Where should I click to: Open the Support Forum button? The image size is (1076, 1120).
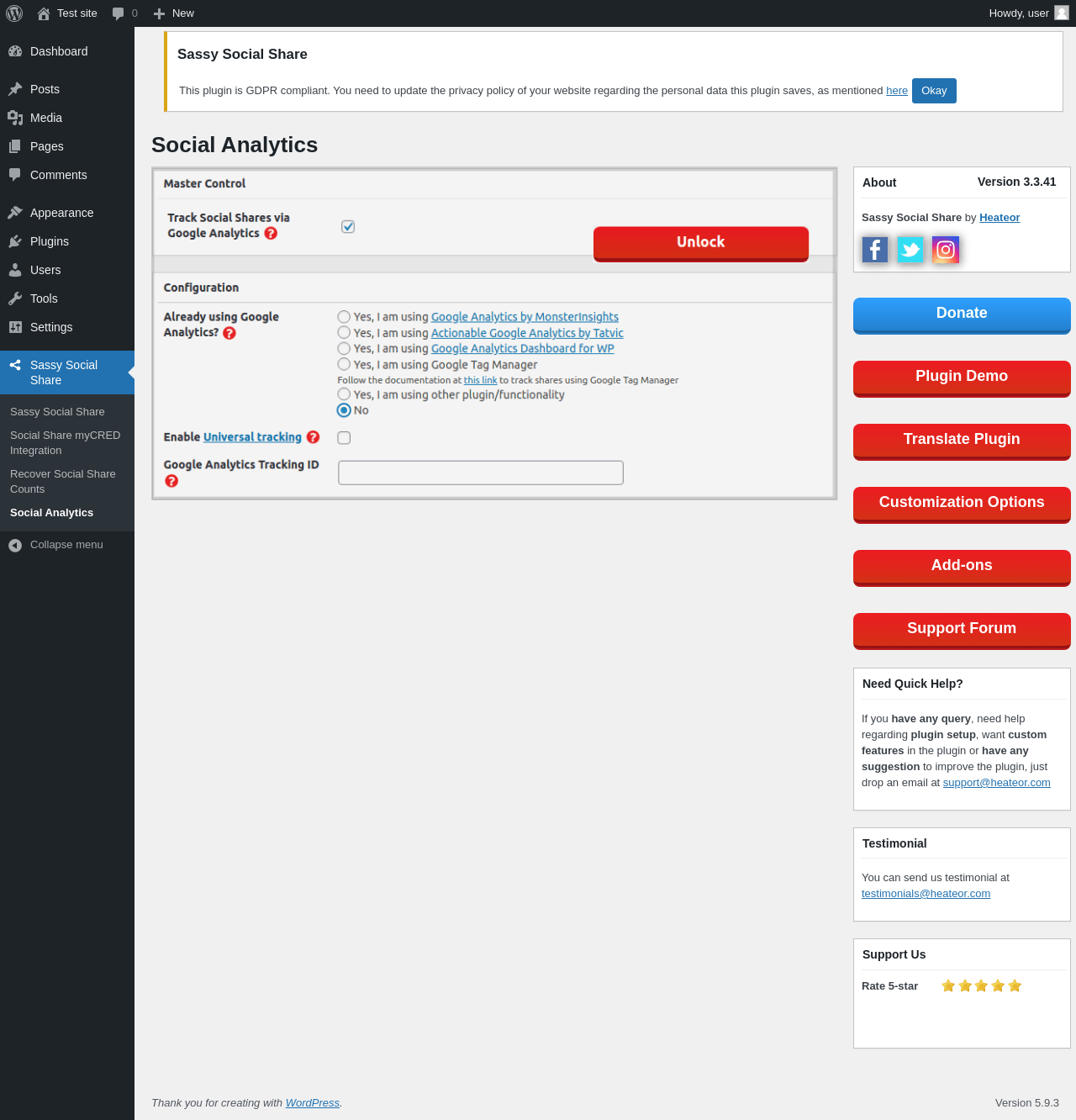pyautogui.click(x=962, y=631)
